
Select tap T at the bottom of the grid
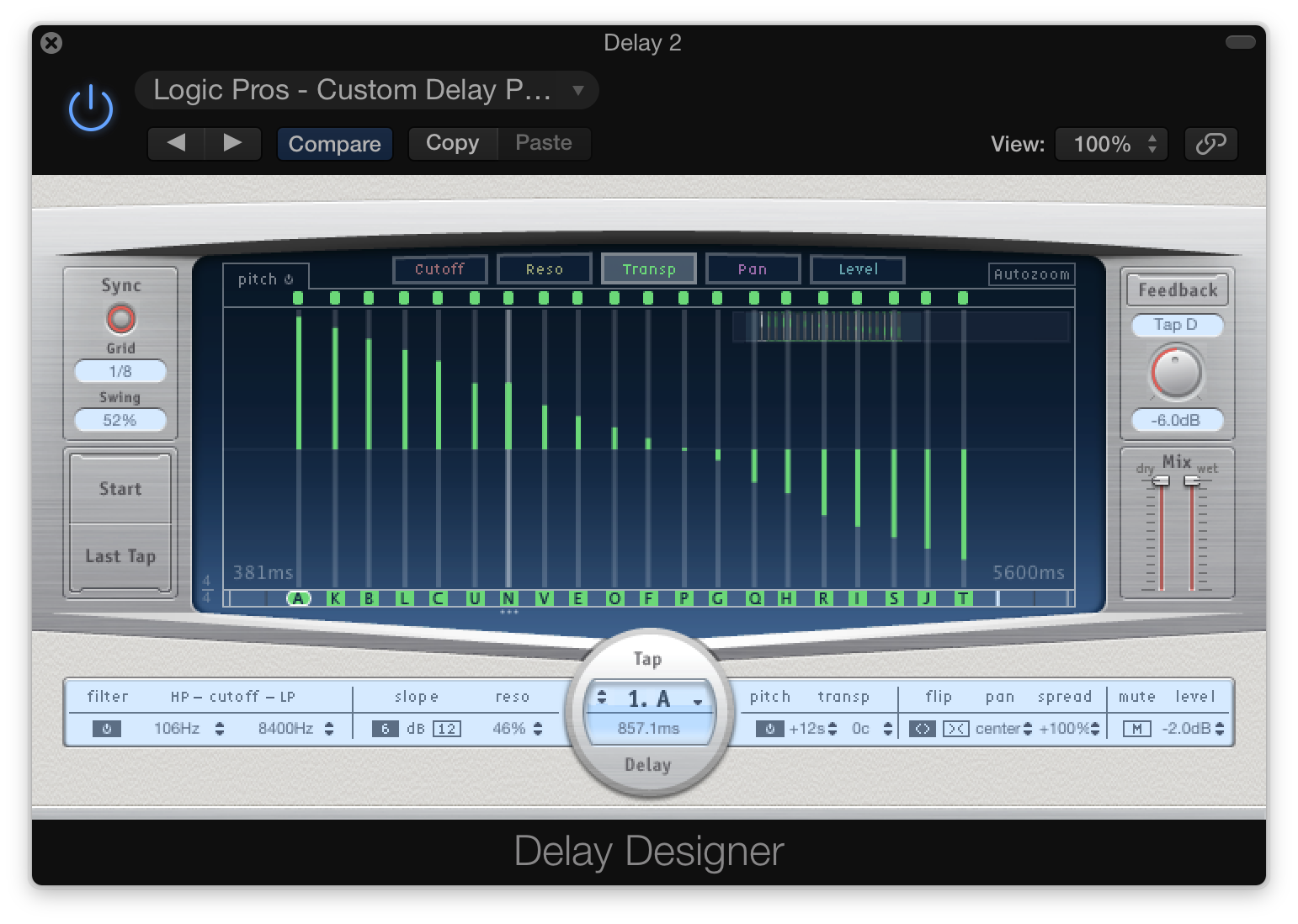point(962,598)
